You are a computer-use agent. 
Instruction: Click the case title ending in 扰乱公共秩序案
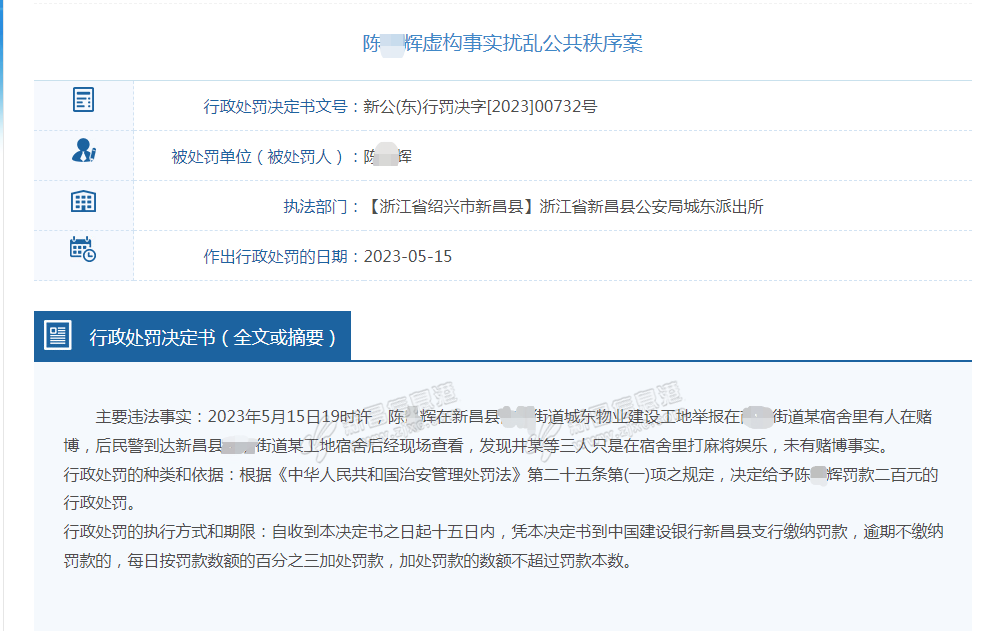coord(502,43)
